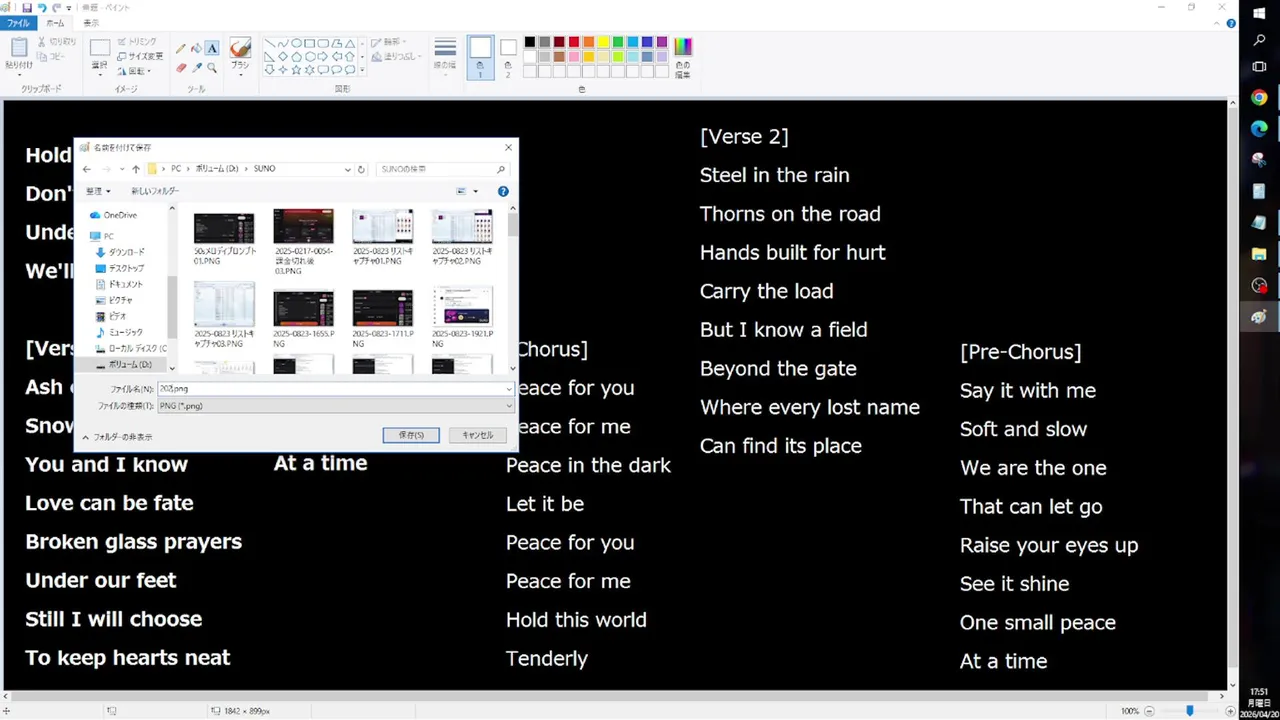1280x720 pixels.
Task: Click the Up folder arrow in save dialog
Action: (136, 169)
